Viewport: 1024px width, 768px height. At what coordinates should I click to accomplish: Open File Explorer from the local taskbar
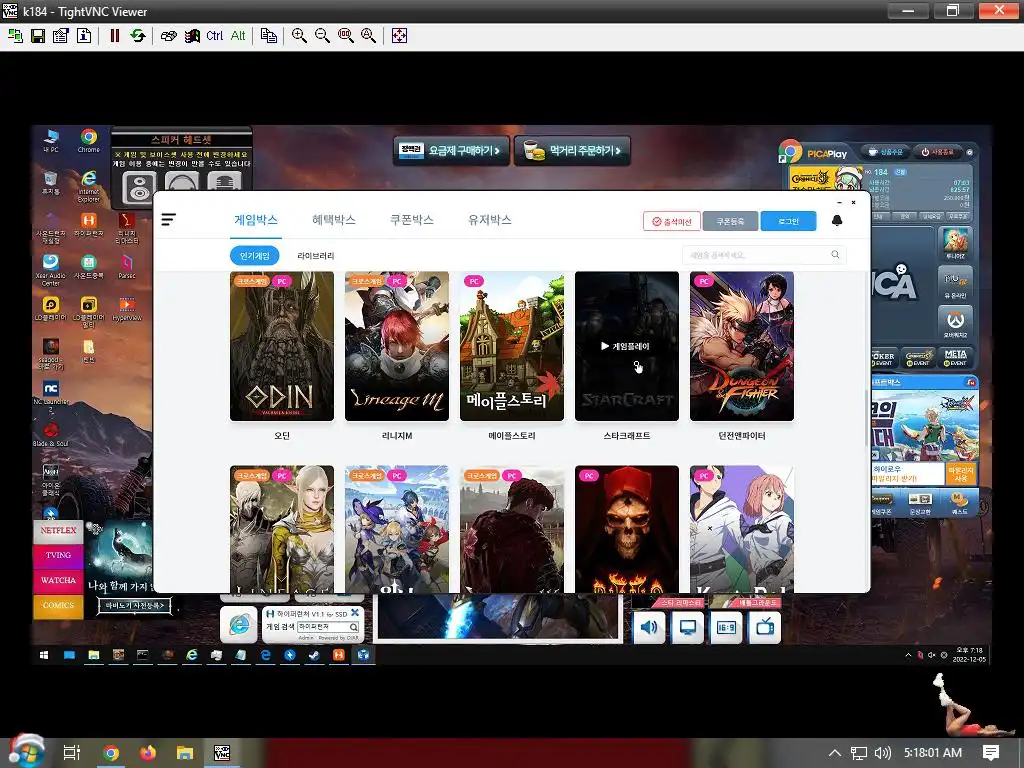click(185, 754)
